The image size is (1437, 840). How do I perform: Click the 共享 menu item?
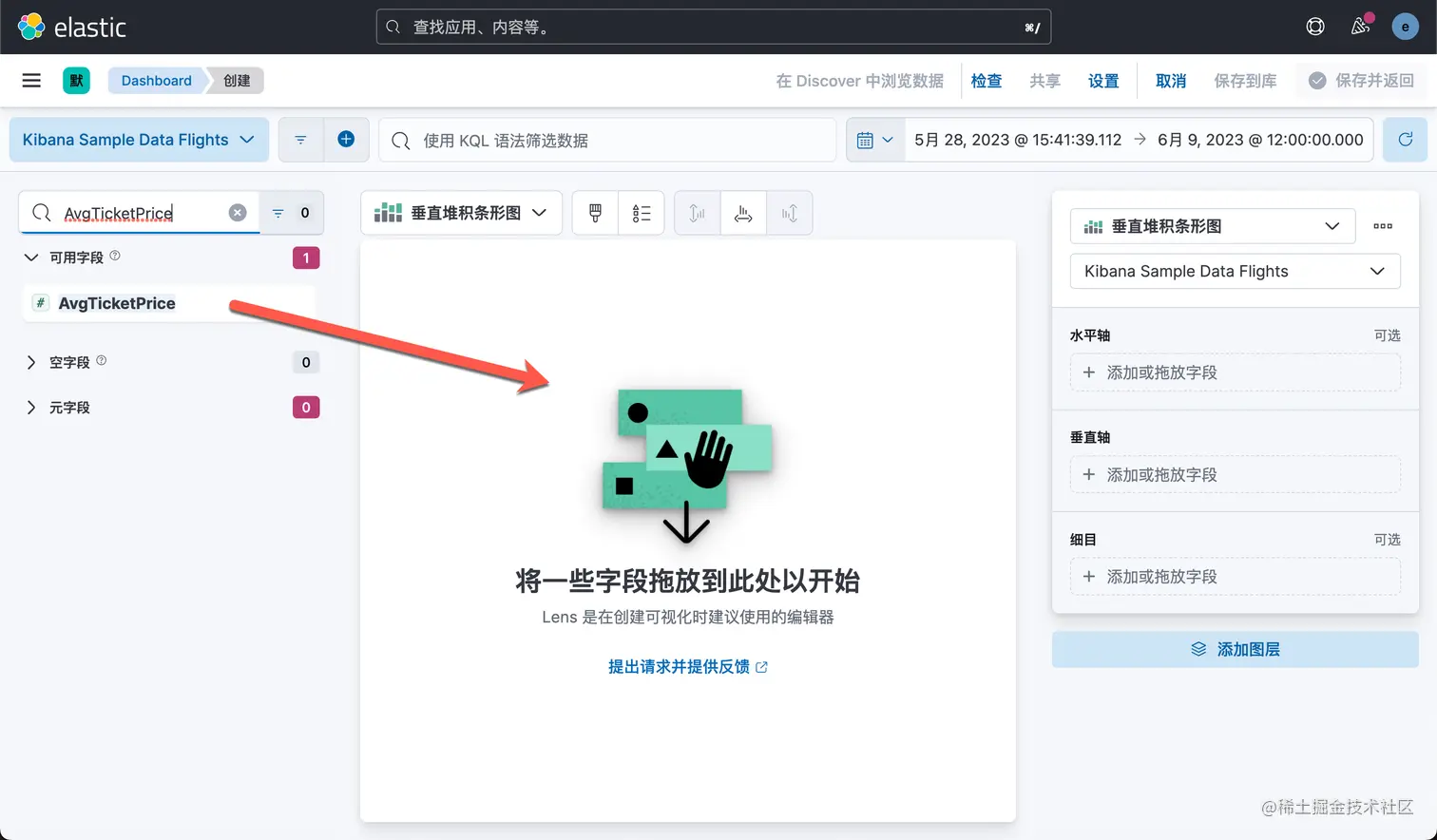click(x=1044, y=81)
